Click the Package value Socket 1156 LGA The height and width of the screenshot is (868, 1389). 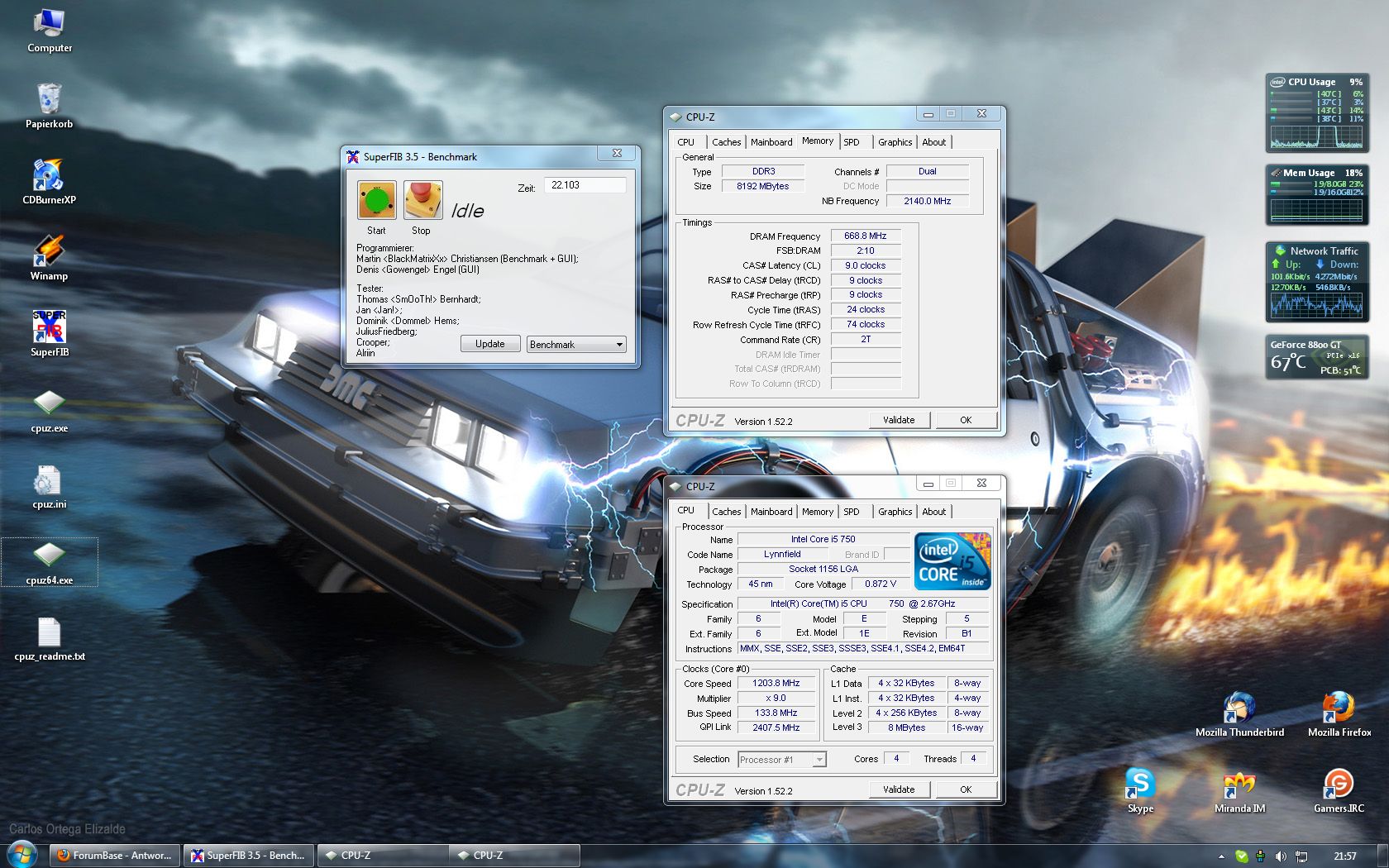click(823, 569)
